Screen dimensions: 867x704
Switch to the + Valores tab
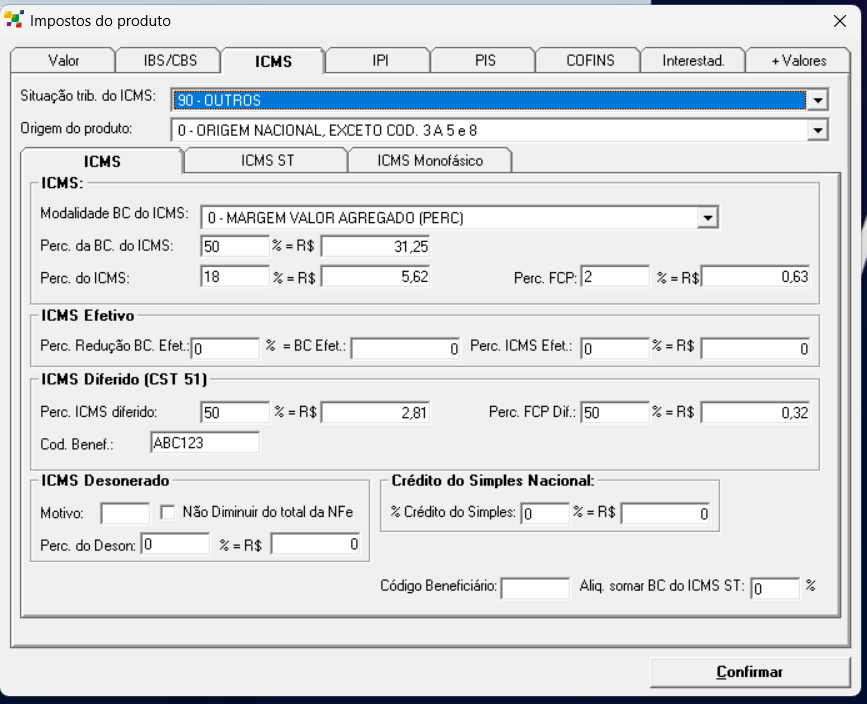tap(798, 61)
